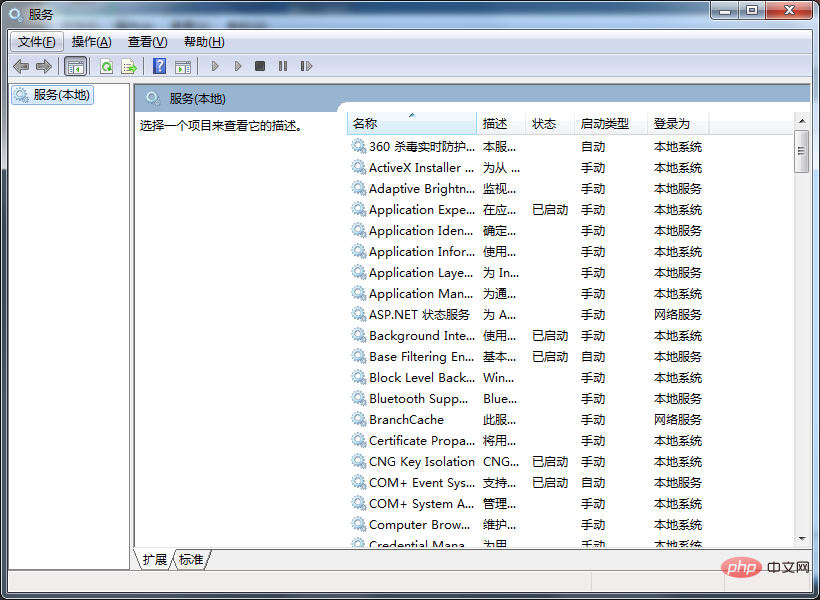Click the CNG... description cell
The image size is (820, 600).
click(x=501, y=461)
